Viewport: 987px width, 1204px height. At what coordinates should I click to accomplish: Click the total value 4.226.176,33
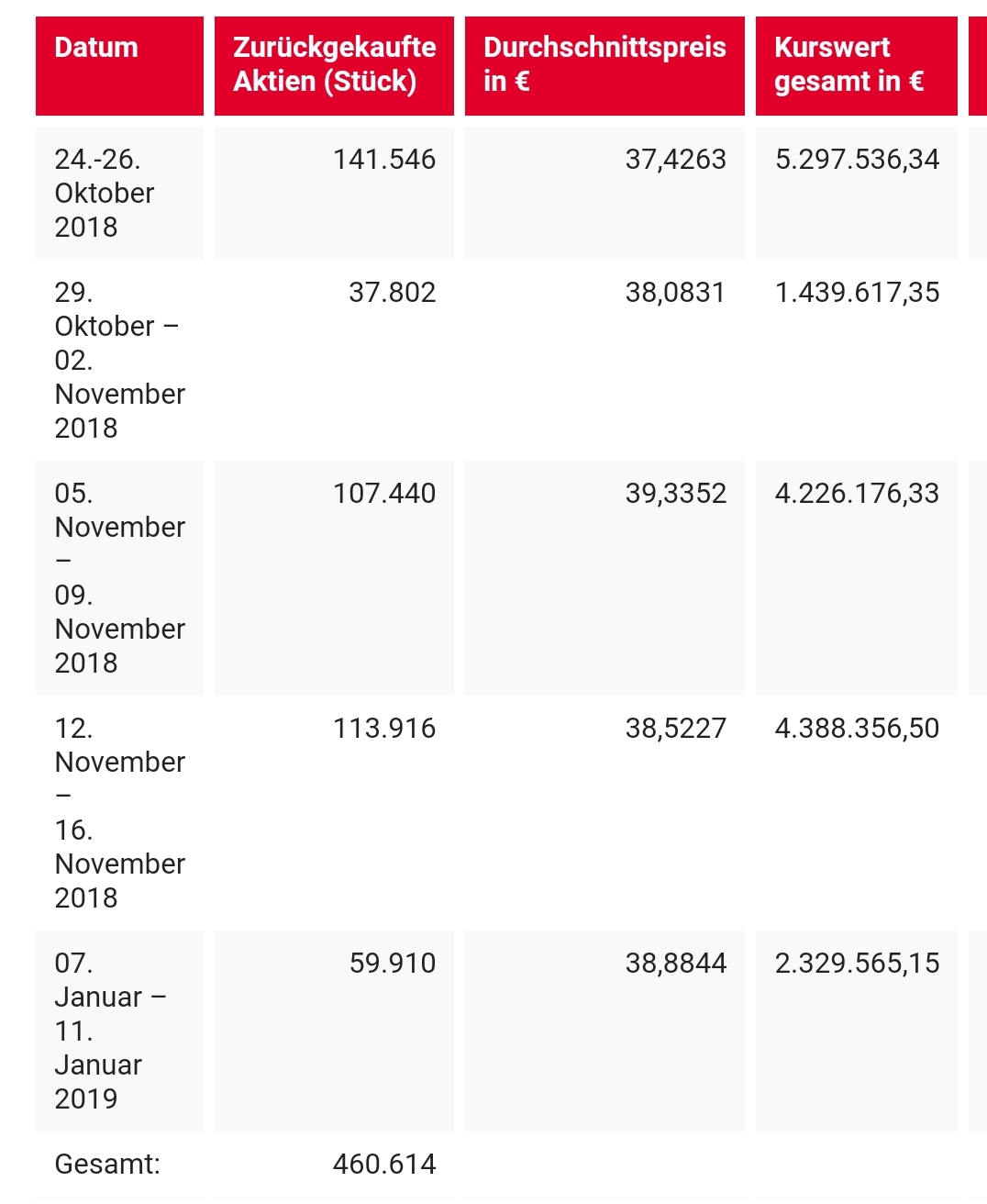(x=857, y=494)
